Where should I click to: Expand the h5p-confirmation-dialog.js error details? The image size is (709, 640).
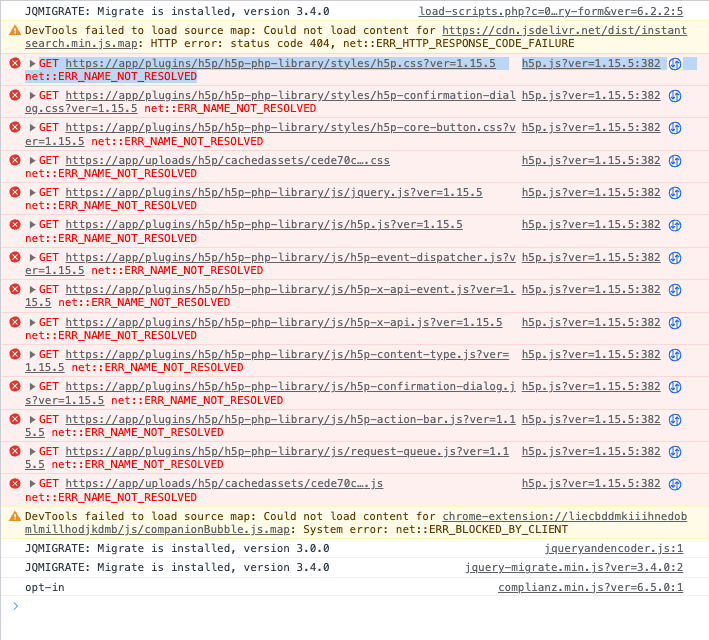click(33, 387)
